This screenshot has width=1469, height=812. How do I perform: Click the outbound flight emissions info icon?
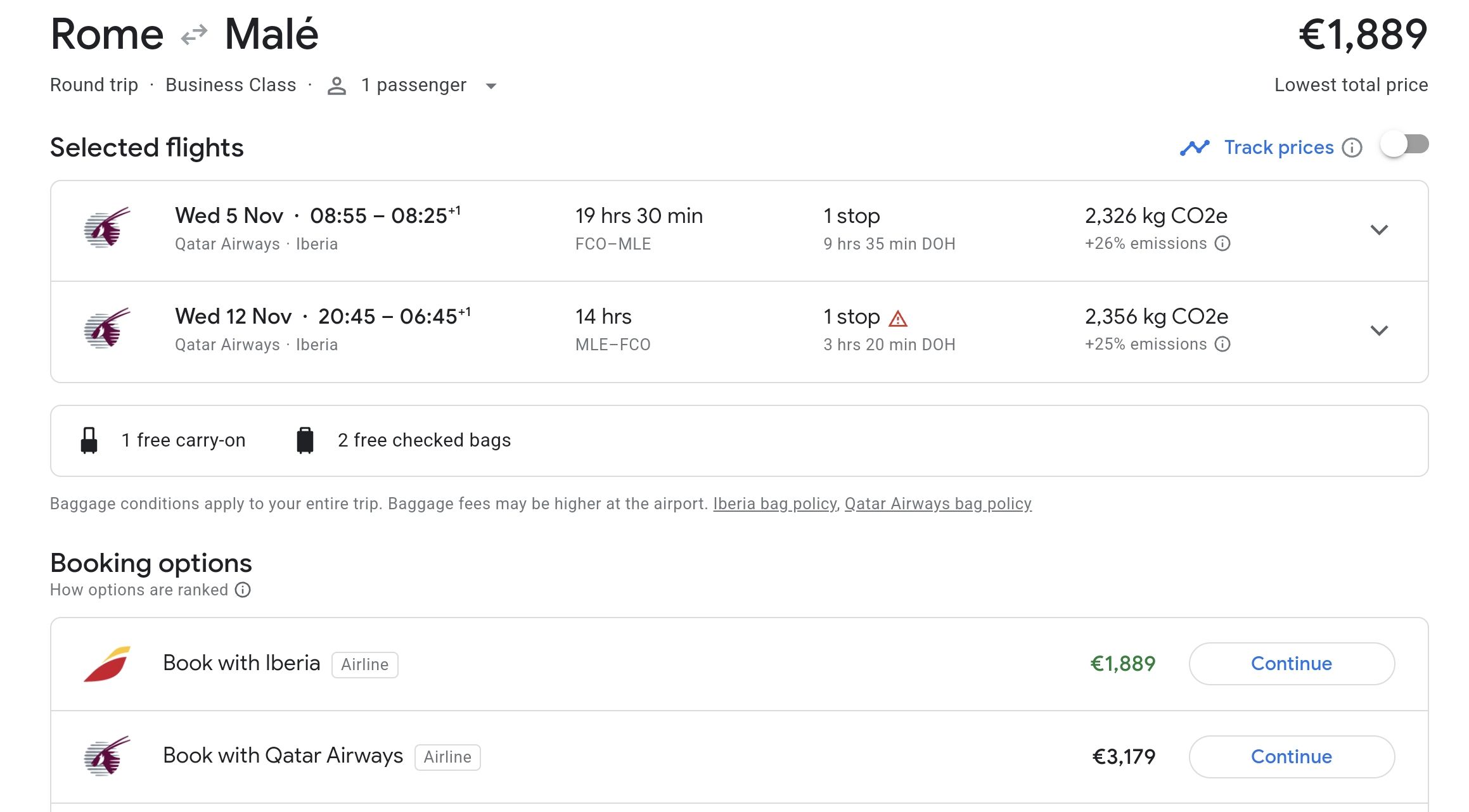(x=1222, y=244)
